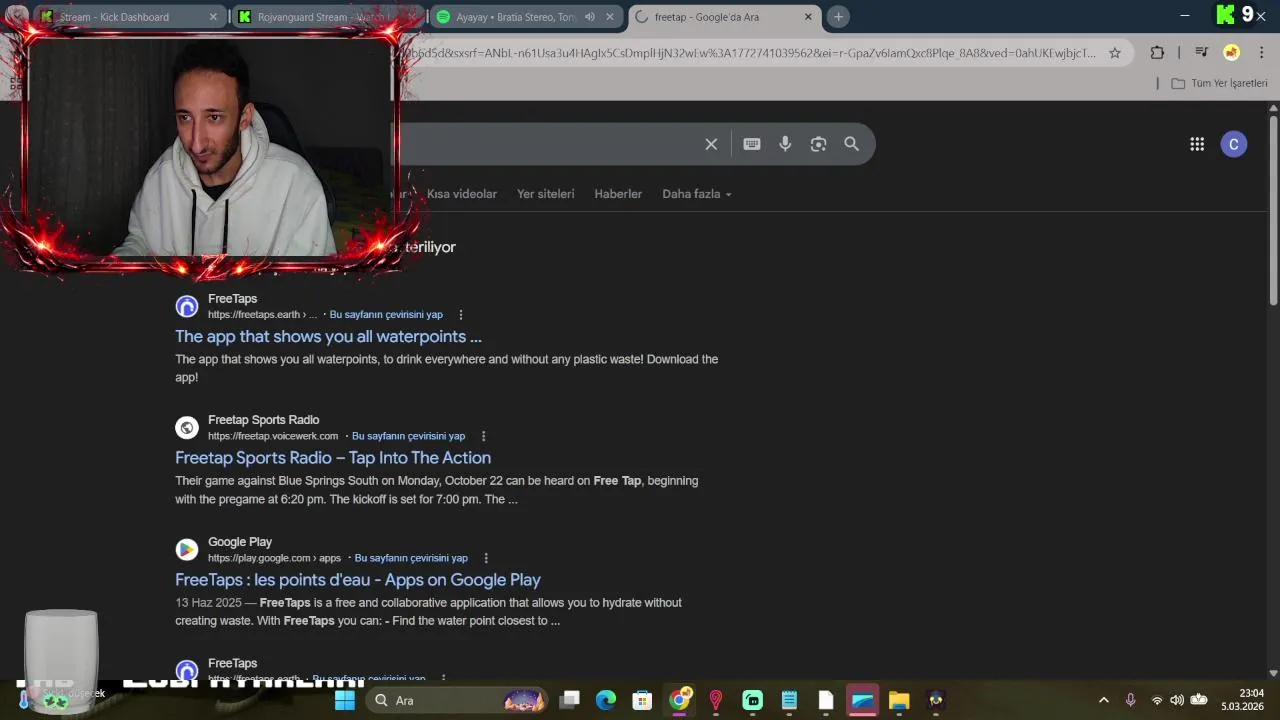Viewport: 1280px width, 720px height.
Task: Switch to Google Chrome on the taskbar
Action: point(680,700)
